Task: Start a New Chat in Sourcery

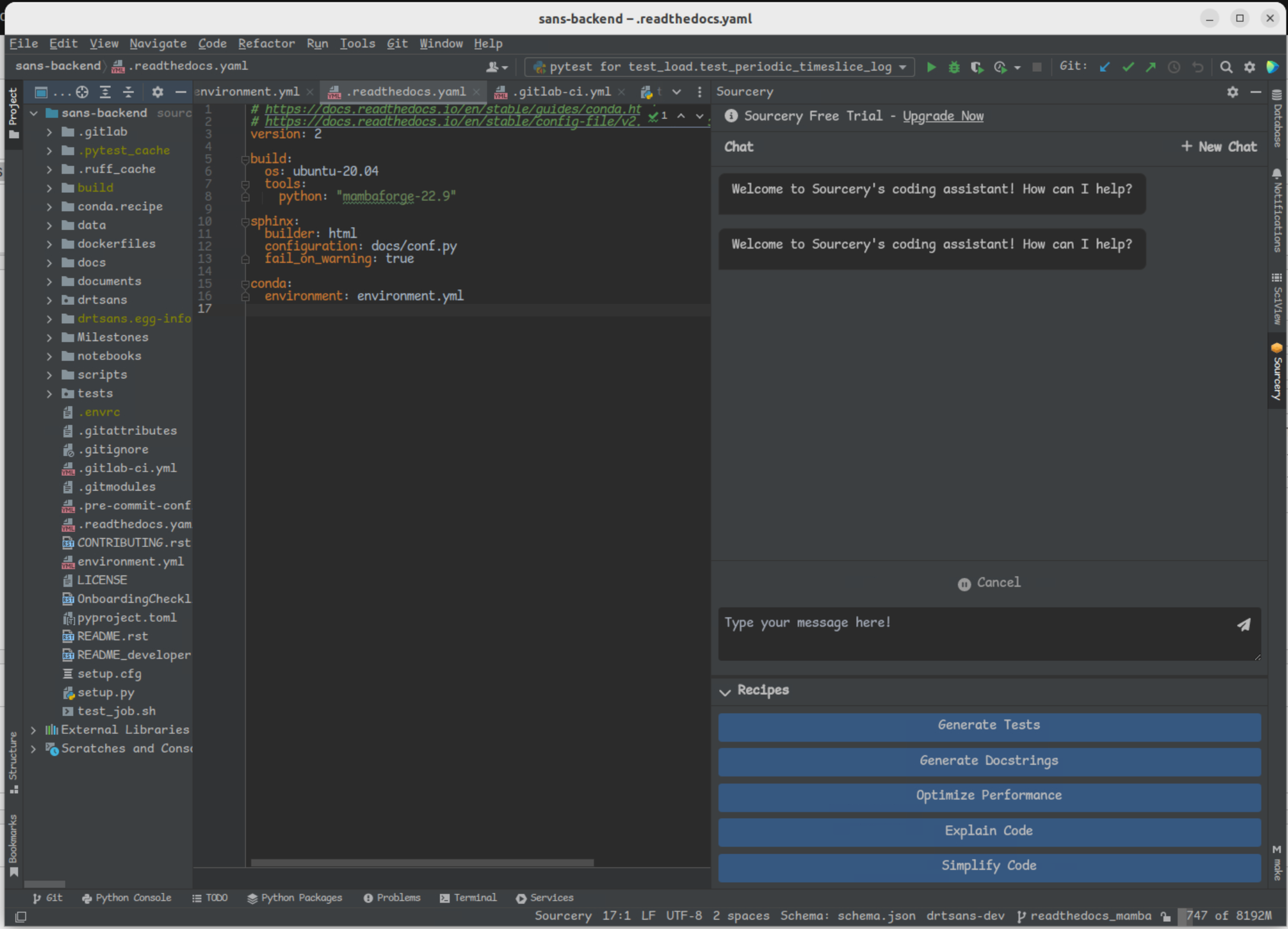Action: pos(1219,147)
